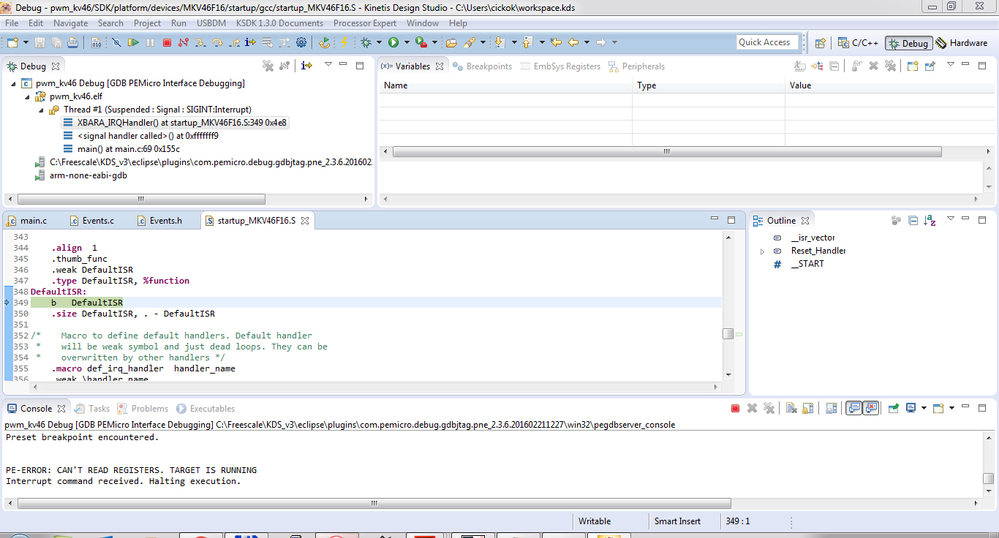Click the Print icon in the toolbar
The height and width of the screenshot is (538, 999).
point(73,43)
